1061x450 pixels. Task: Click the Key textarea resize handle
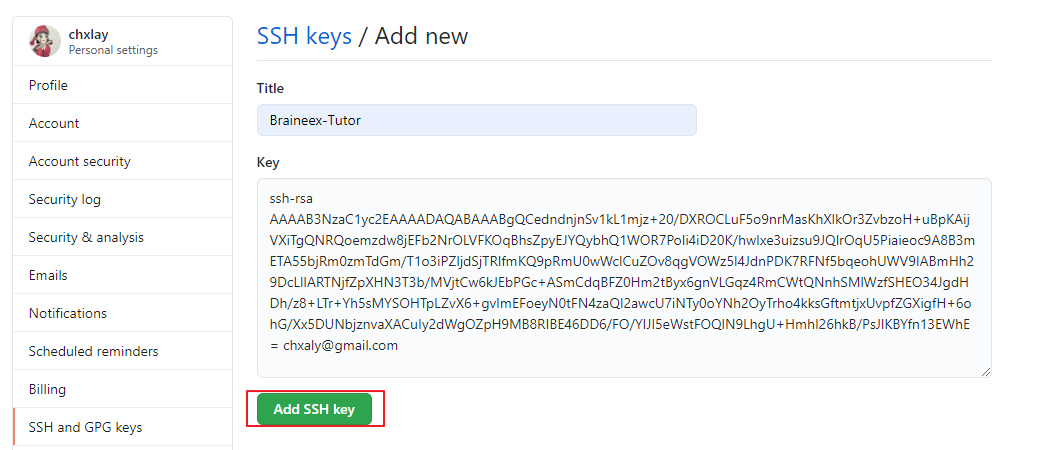(x=985, y=371)
